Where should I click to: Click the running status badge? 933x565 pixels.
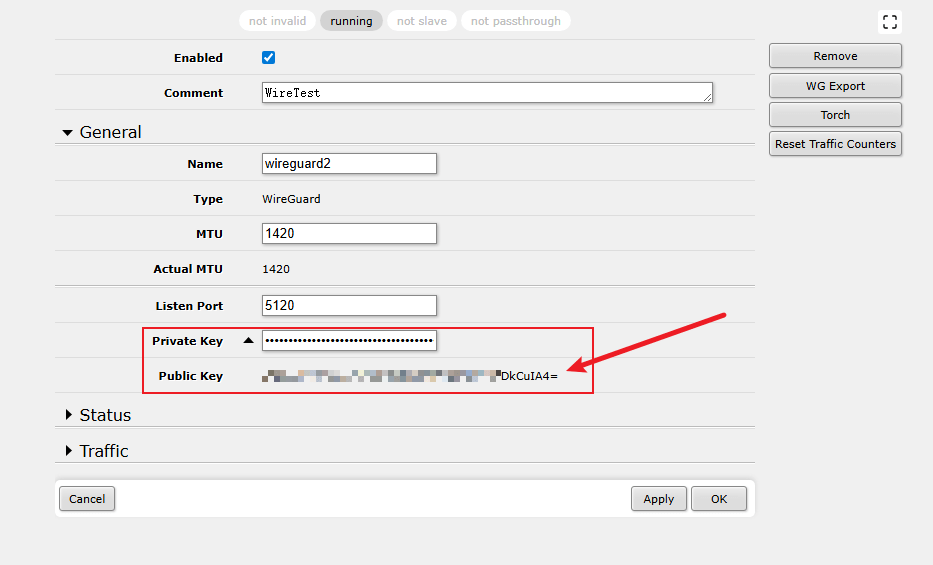[x=351, y=21]
